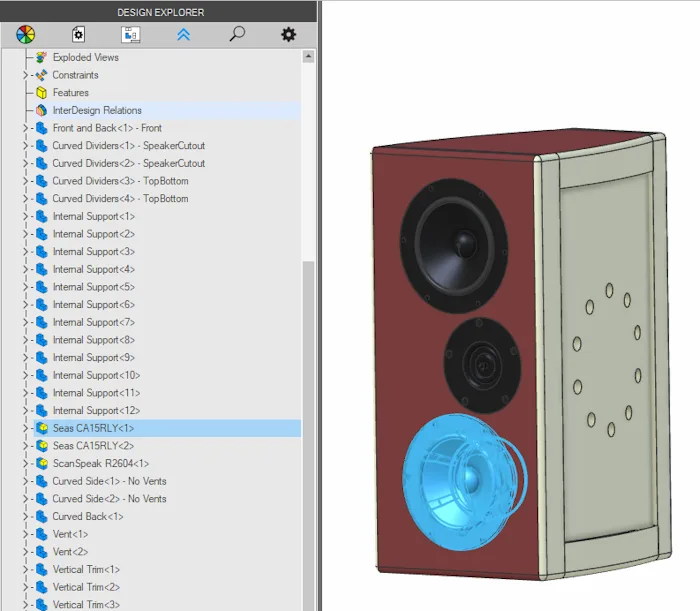Collapse all with double chevron icon
This screenshot has height=611, width=700.
183,34
